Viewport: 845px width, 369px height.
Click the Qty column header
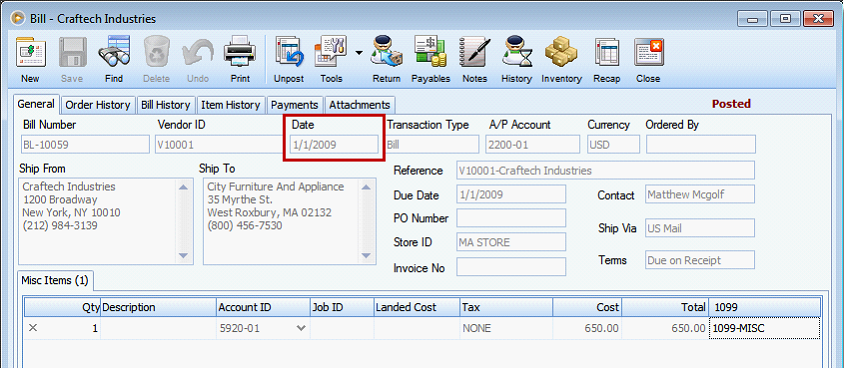click(x=63, y=308)
